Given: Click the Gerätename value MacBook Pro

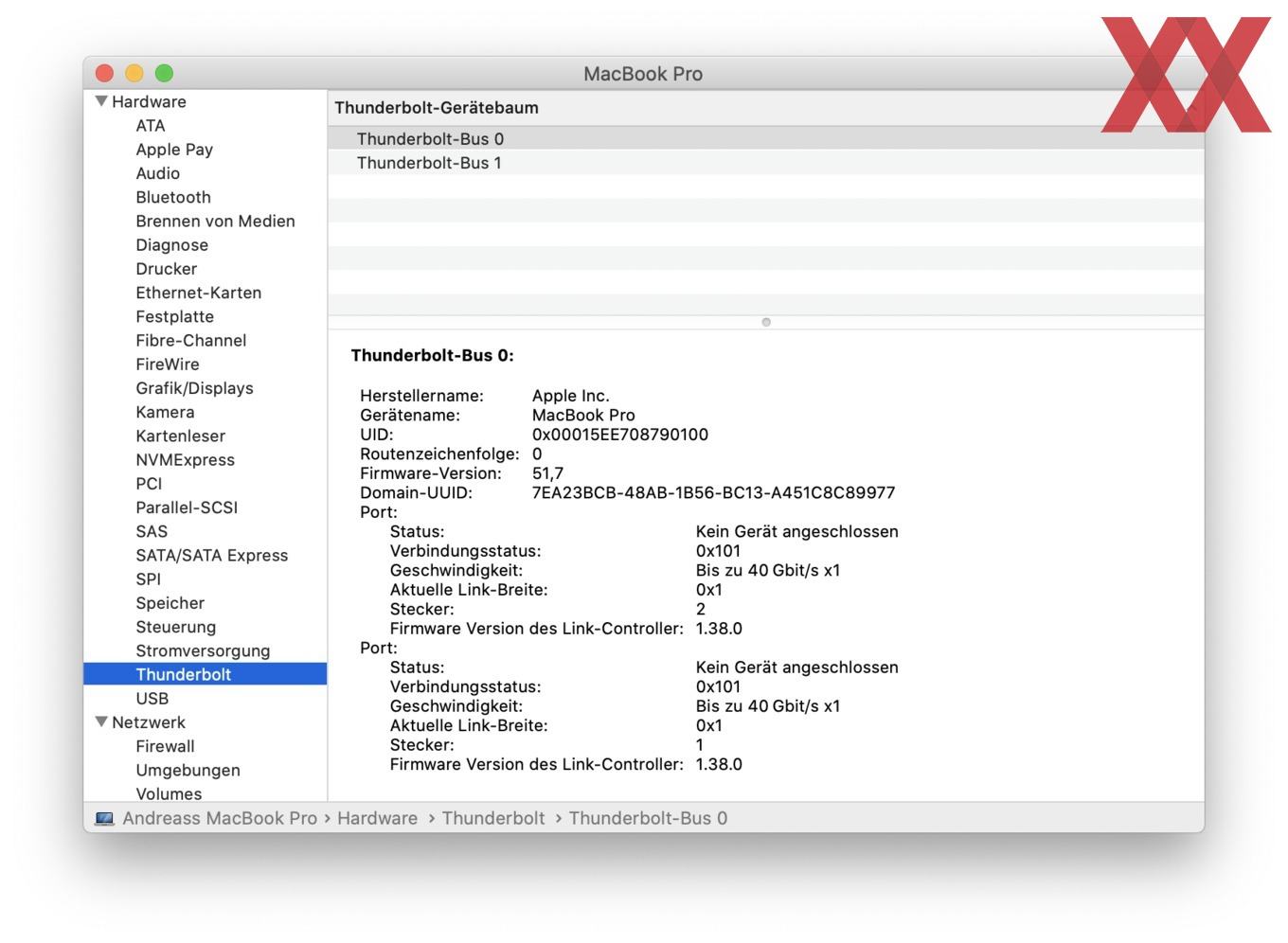Looking at the screenshot, I should tap(583, 415).
